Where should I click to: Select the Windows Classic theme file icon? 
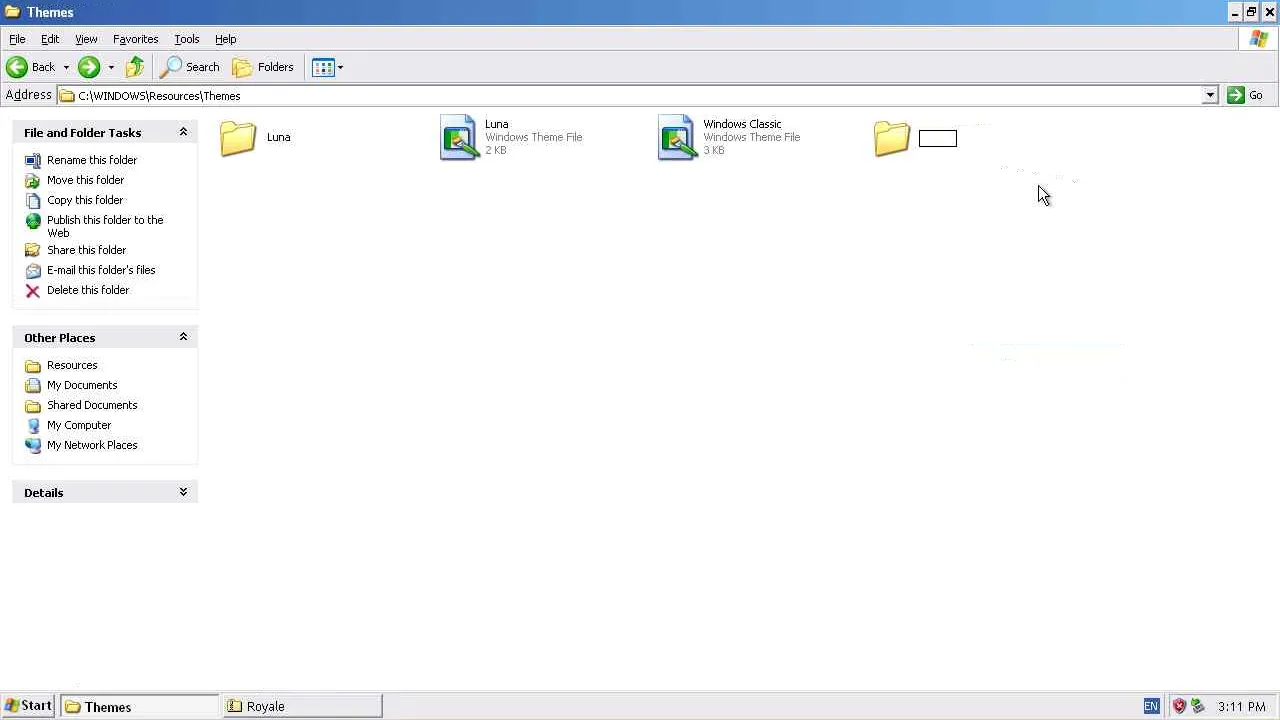coord(677,138)
